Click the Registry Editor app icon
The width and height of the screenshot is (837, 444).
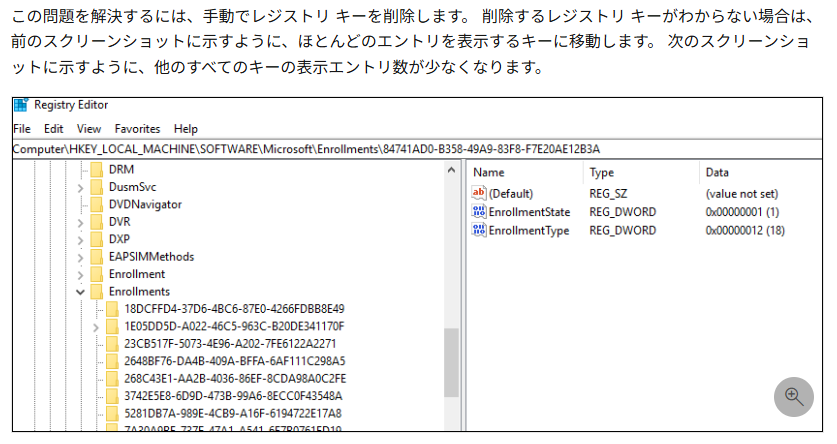pyautogui.click(x=21, y=105)
